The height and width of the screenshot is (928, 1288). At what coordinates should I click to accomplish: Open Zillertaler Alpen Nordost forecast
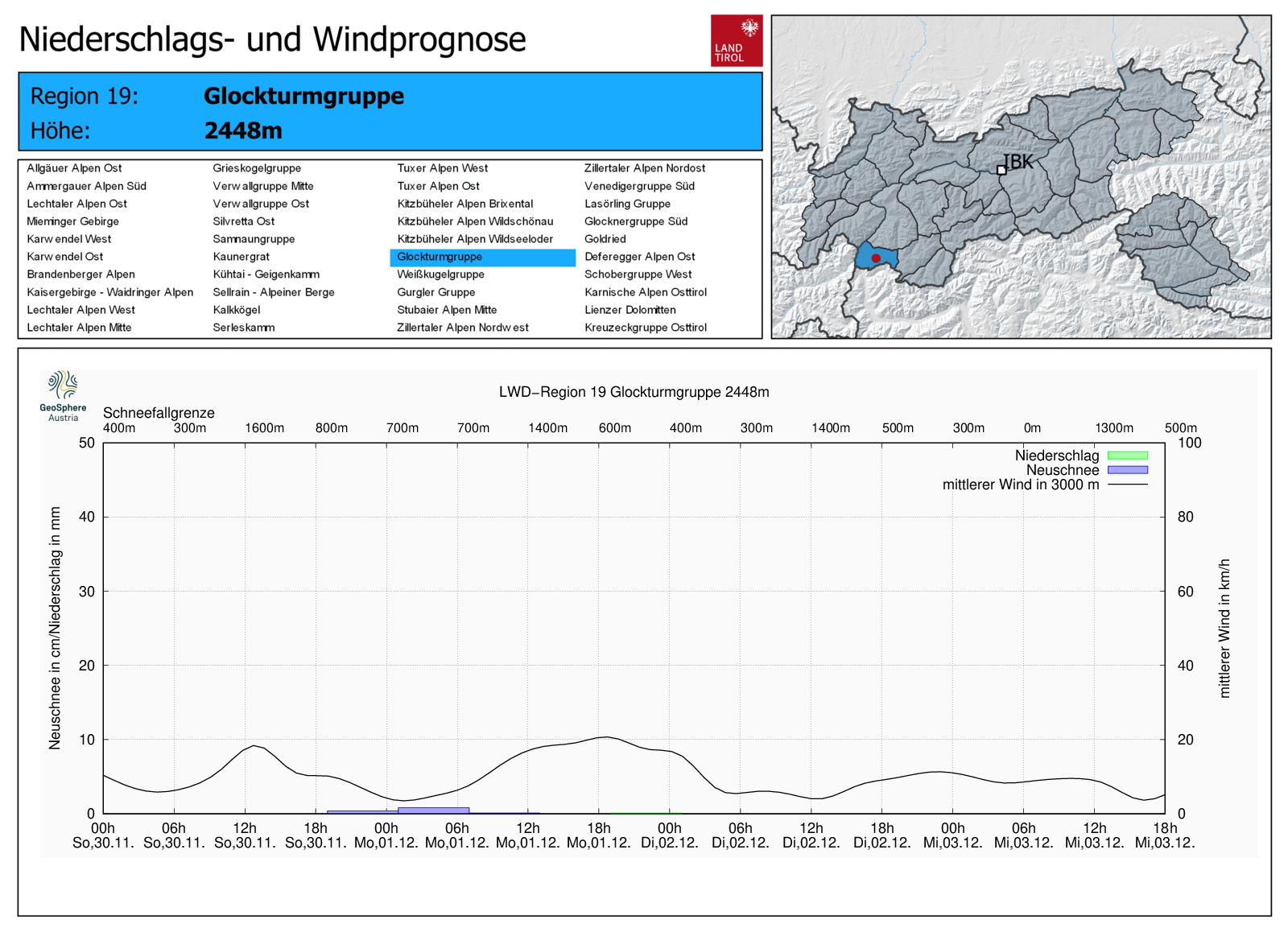644,168
